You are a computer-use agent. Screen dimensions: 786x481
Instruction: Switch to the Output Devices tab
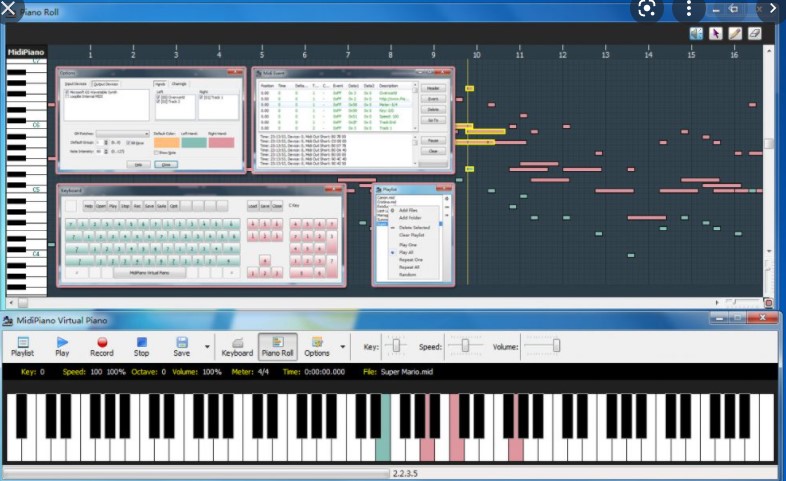[105, 84]
